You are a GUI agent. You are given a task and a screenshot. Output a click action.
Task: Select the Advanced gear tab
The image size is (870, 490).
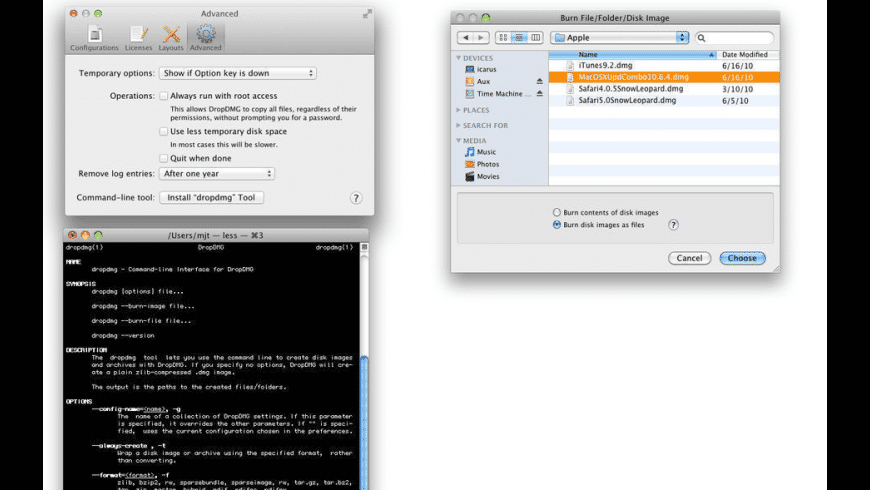206,38
